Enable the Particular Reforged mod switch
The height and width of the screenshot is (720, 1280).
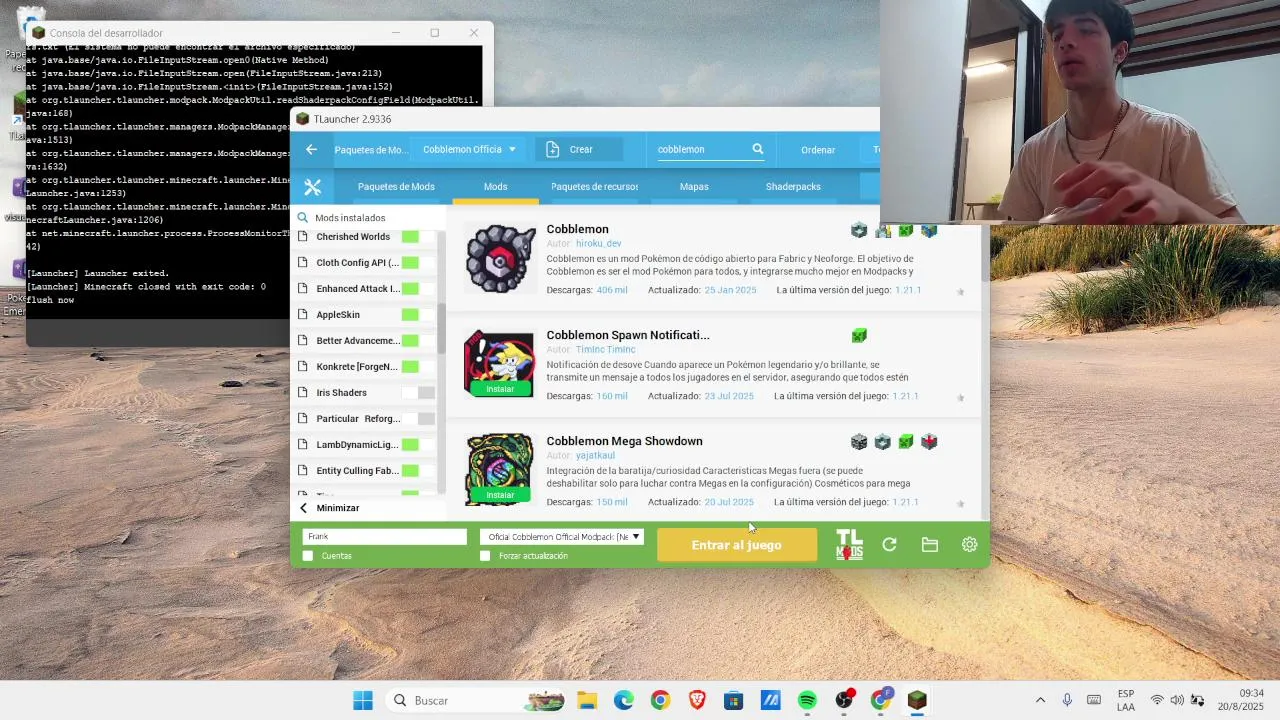point(418,419)
